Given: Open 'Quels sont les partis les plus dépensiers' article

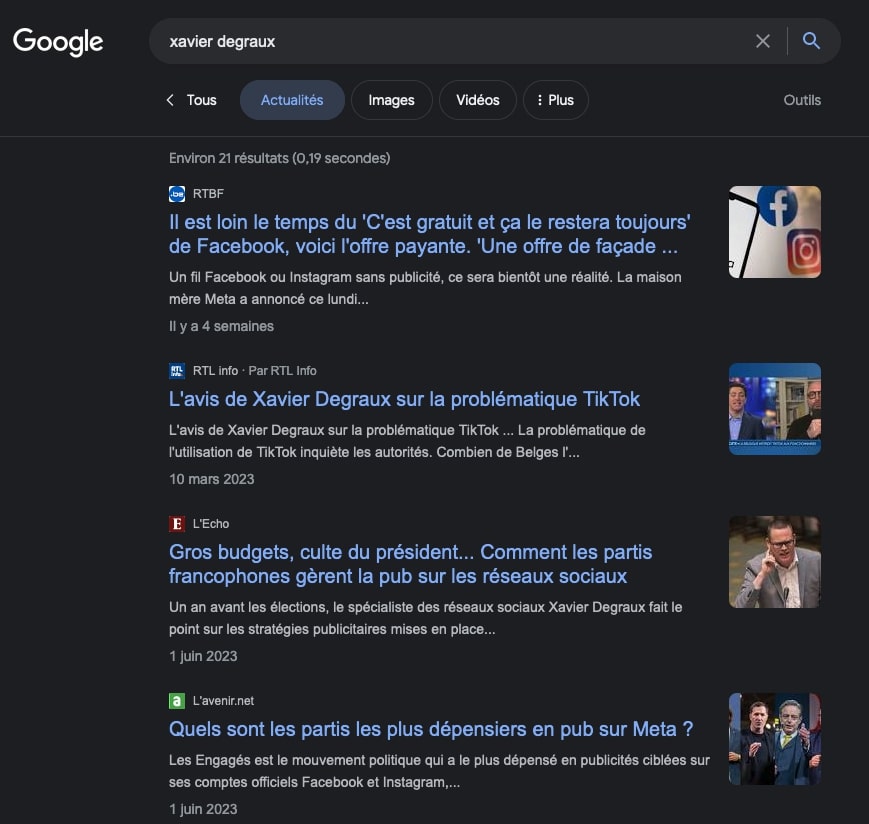Looking at the screenshot, I should pos(430,729).
